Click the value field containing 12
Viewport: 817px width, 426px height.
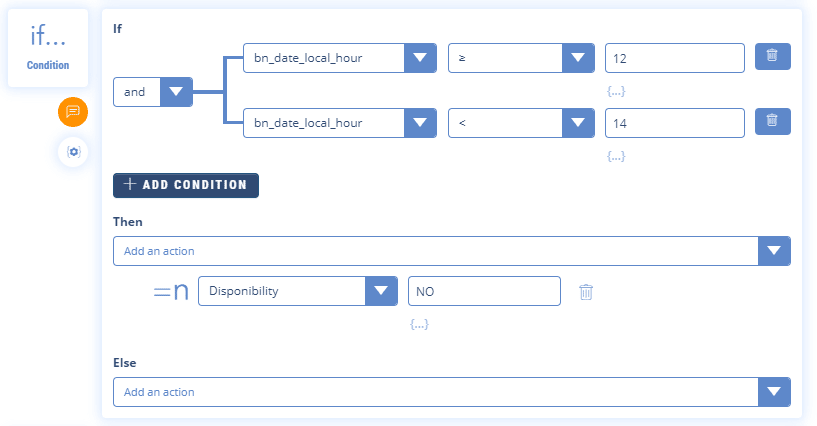[674, 58]
